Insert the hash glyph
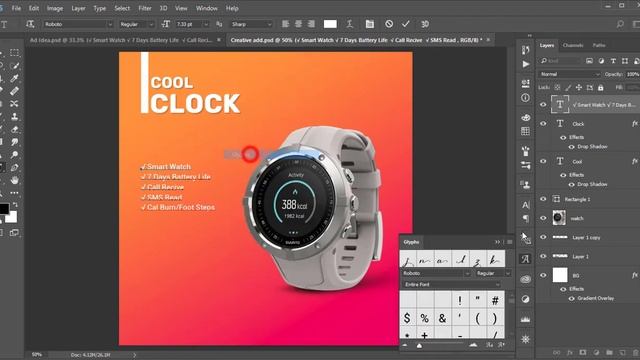 495,300
